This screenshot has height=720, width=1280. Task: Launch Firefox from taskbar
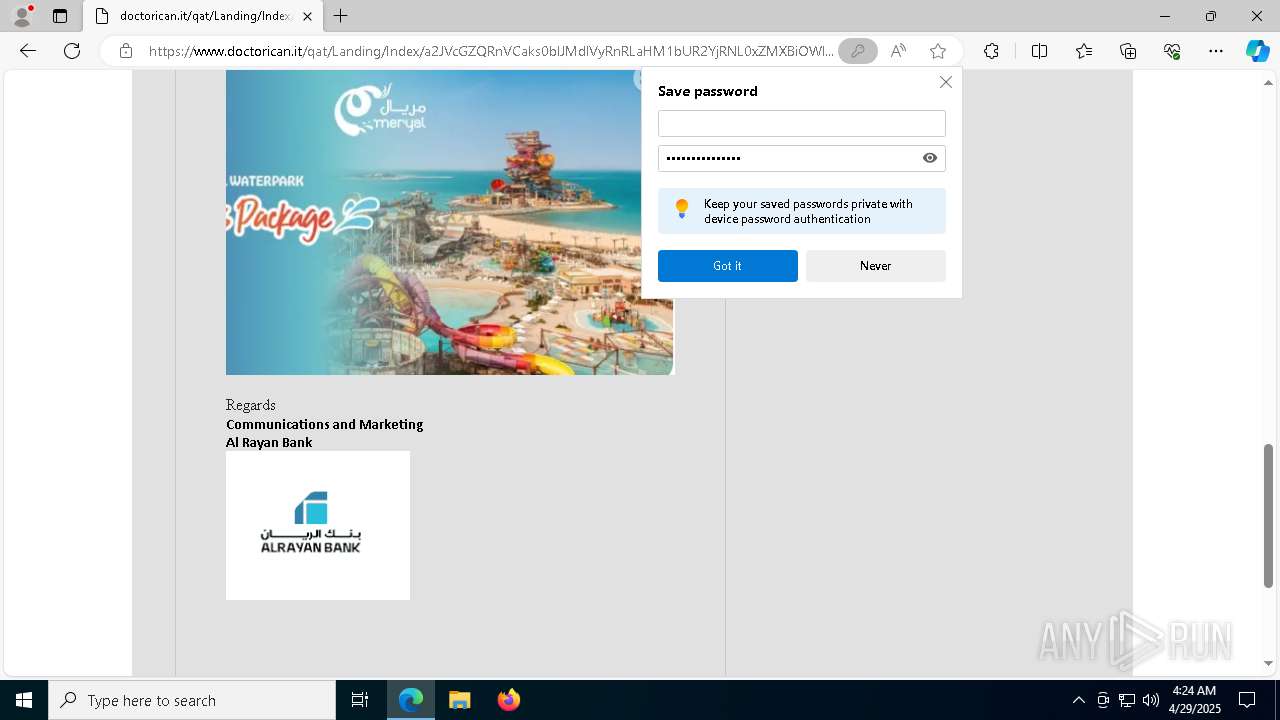pyautogui.click(x=508, y=700)
